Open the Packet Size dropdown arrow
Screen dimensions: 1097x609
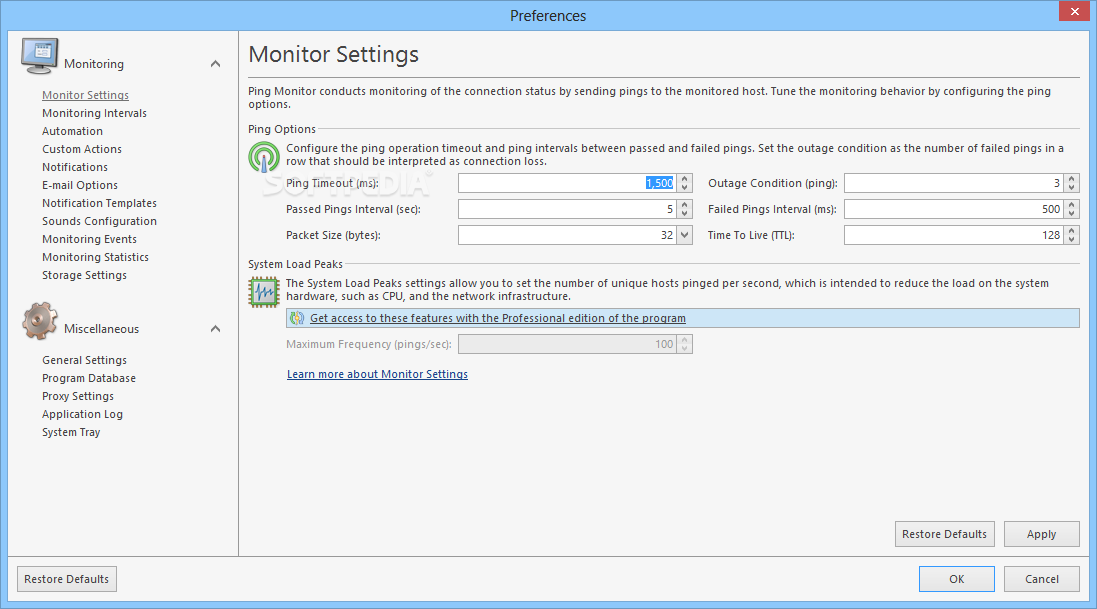pyautogui.click(x=685, y=235)
